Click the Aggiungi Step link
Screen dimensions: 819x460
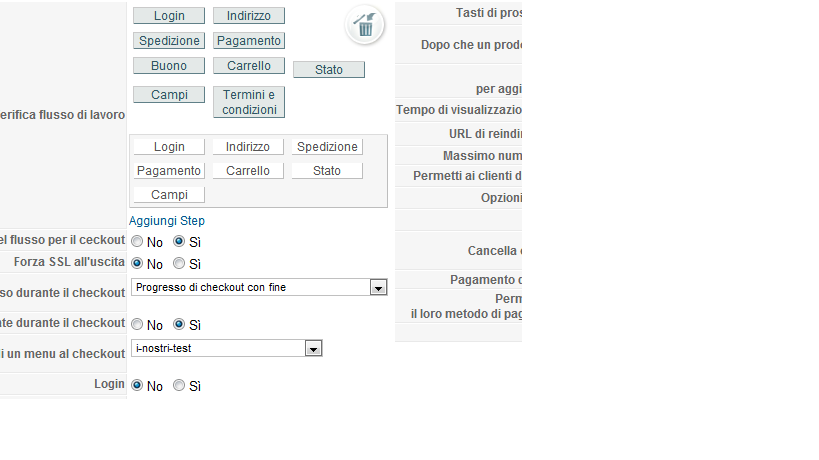[167, 221]
